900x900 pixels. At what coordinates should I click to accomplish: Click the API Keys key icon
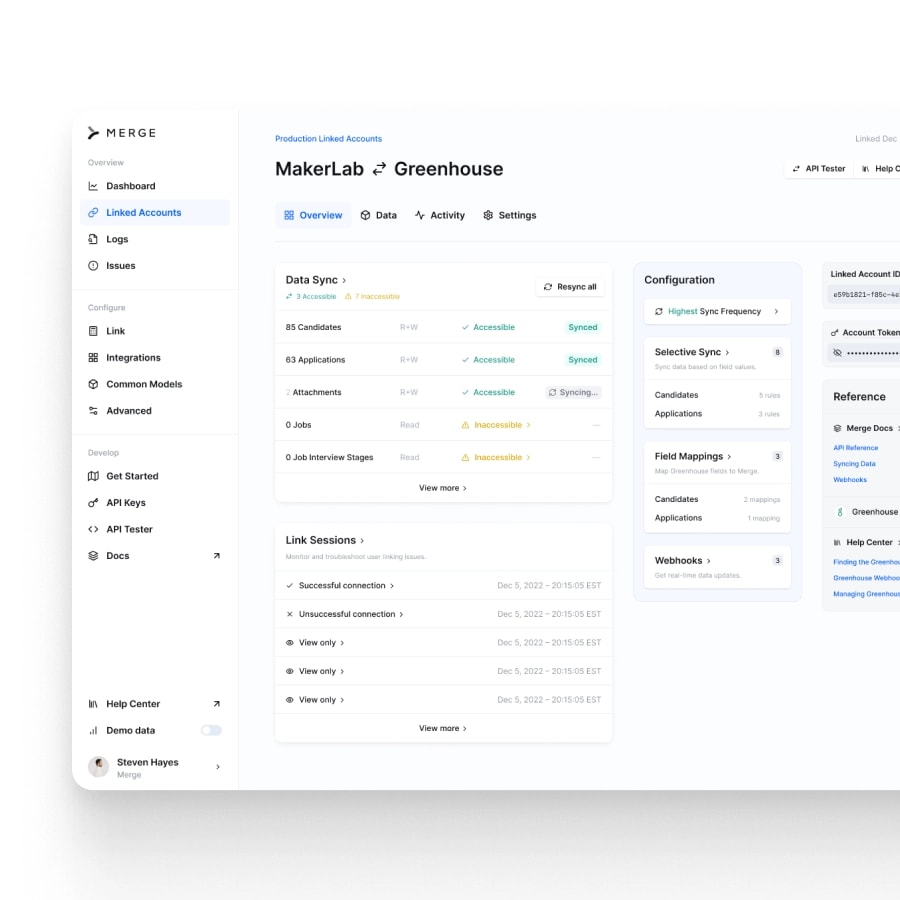click(x=93, y=503)
